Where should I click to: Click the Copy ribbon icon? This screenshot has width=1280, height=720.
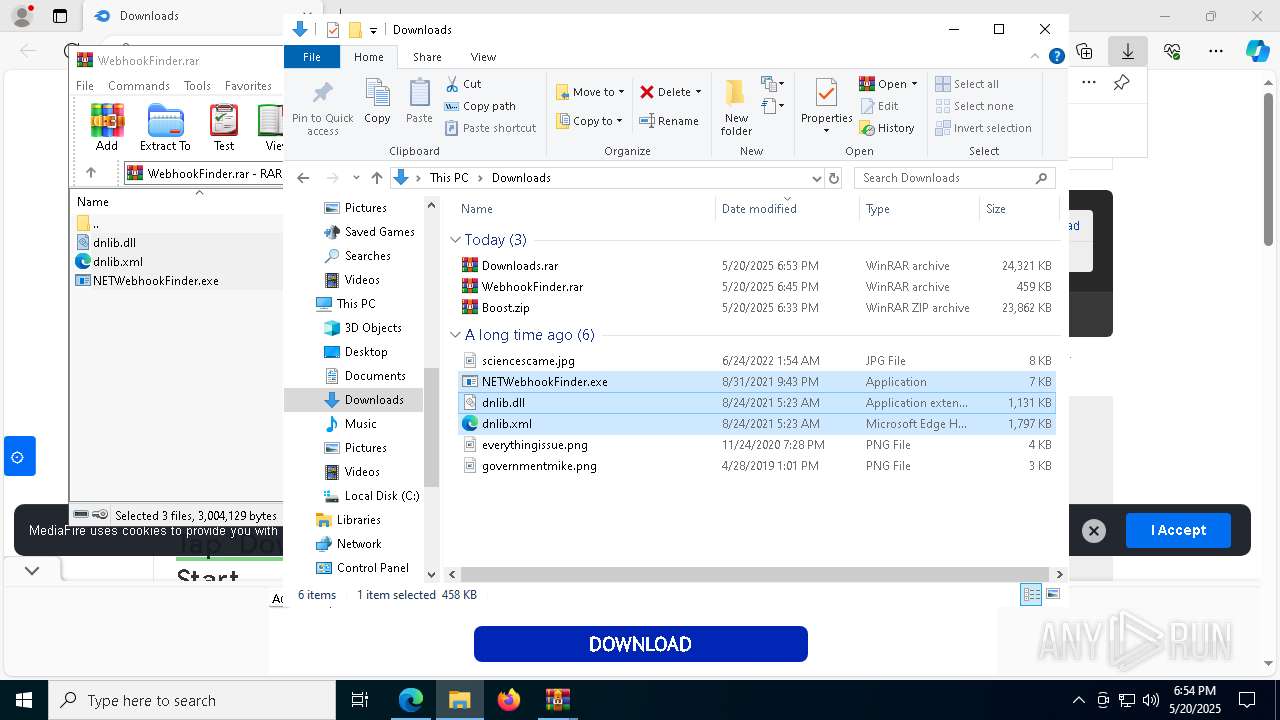(x=377, y=101)
